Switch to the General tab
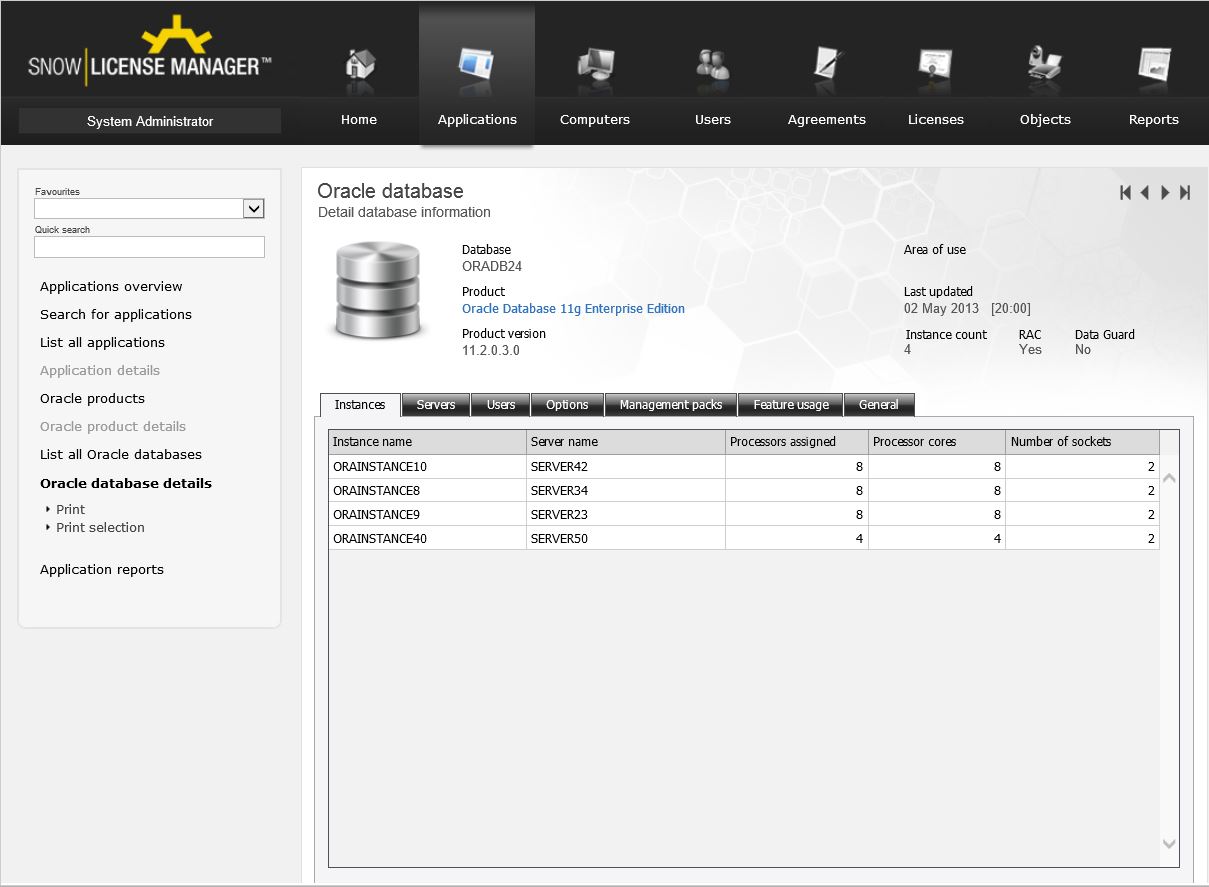Viewport: 1209px width, 887px height. coord(879,405)
